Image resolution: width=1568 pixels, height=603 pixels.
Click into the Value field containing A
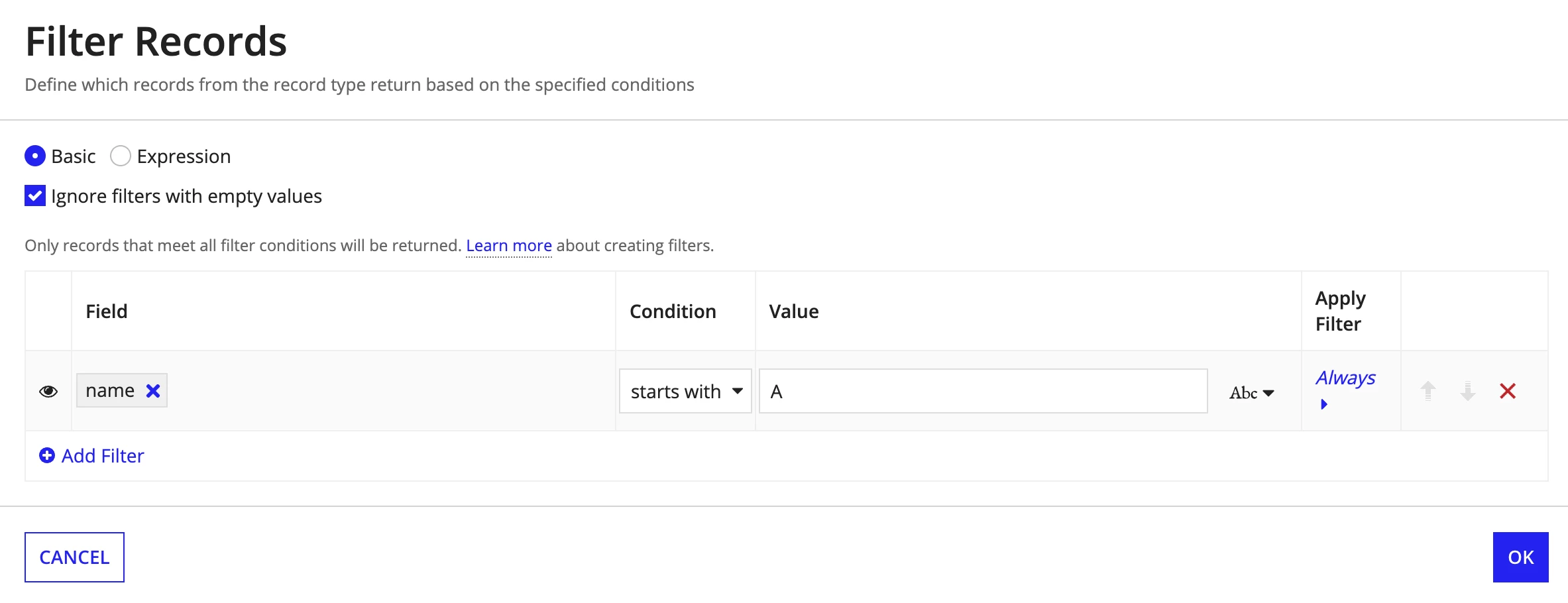tap(983, 391)
